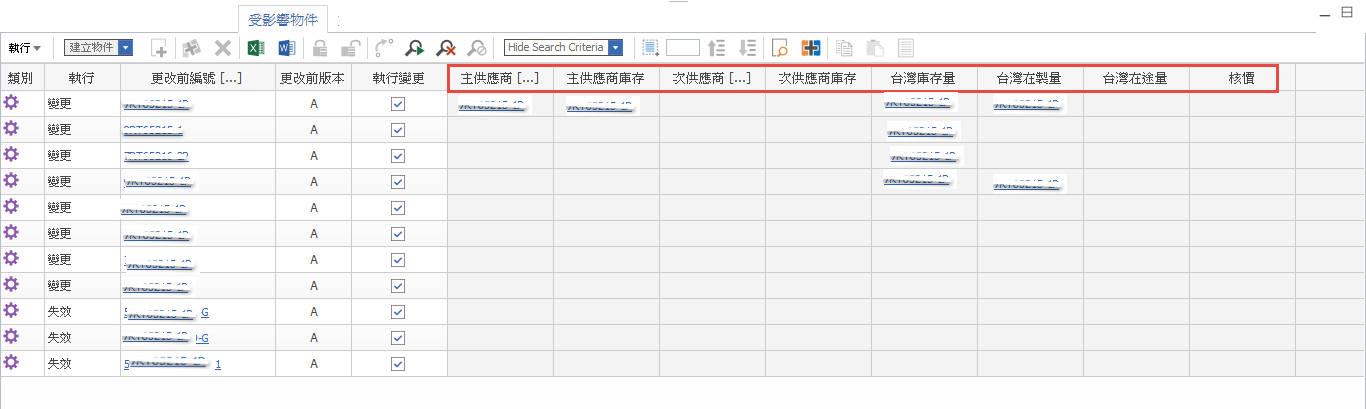The image size is (1366, 409).
Task: Toggle 執行變更 checkbox in the last row
Action: (x=398, y=363)
